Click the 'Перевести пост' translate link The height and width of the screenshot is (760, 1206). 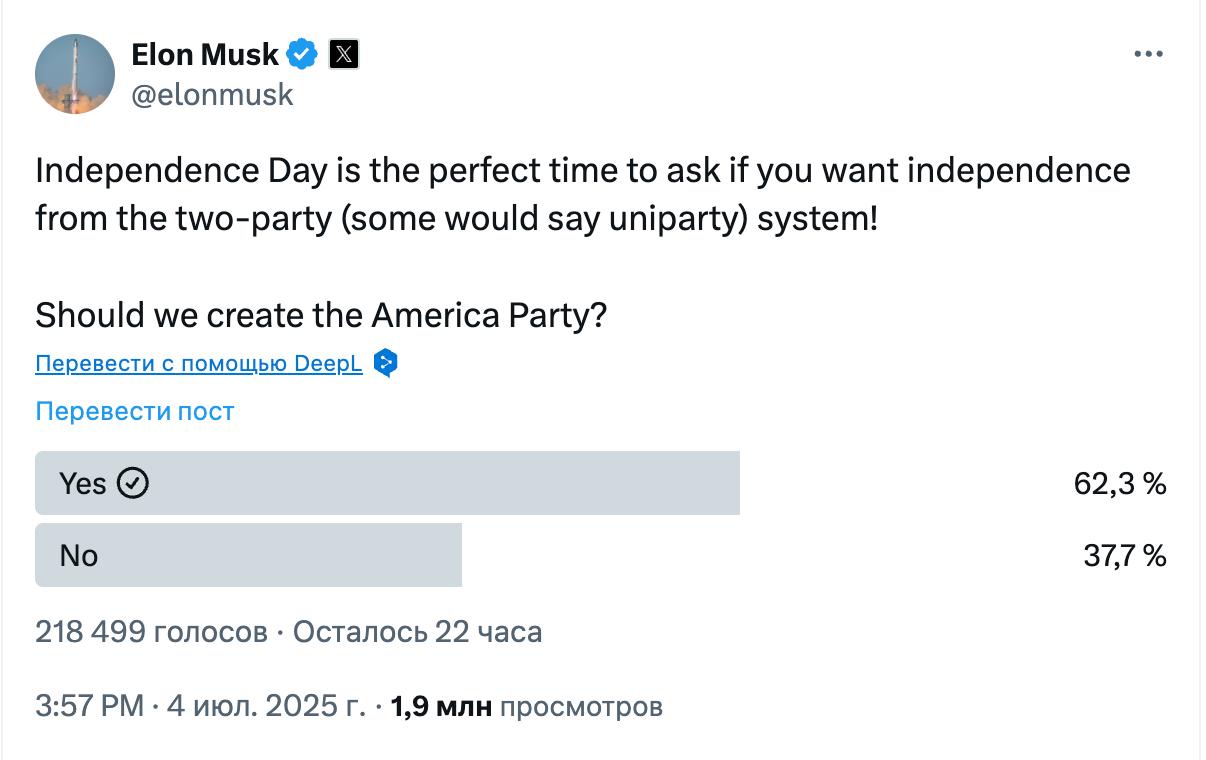coord(135,411)
